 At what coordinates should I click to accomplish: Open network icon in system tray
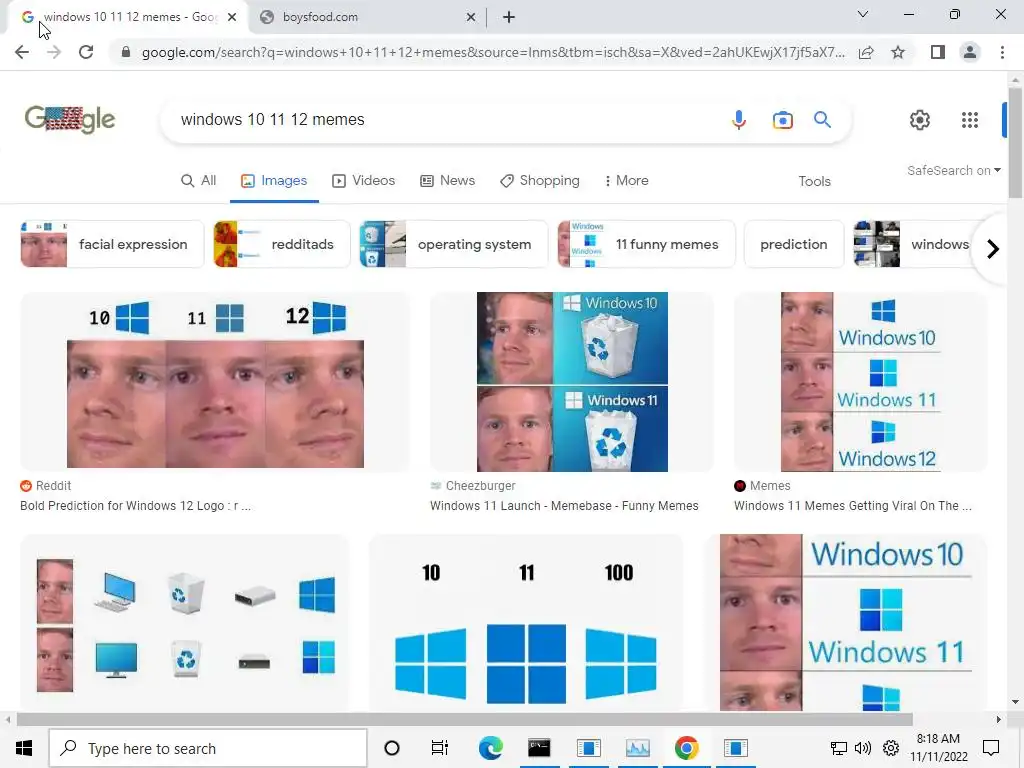tap(839, 748)
